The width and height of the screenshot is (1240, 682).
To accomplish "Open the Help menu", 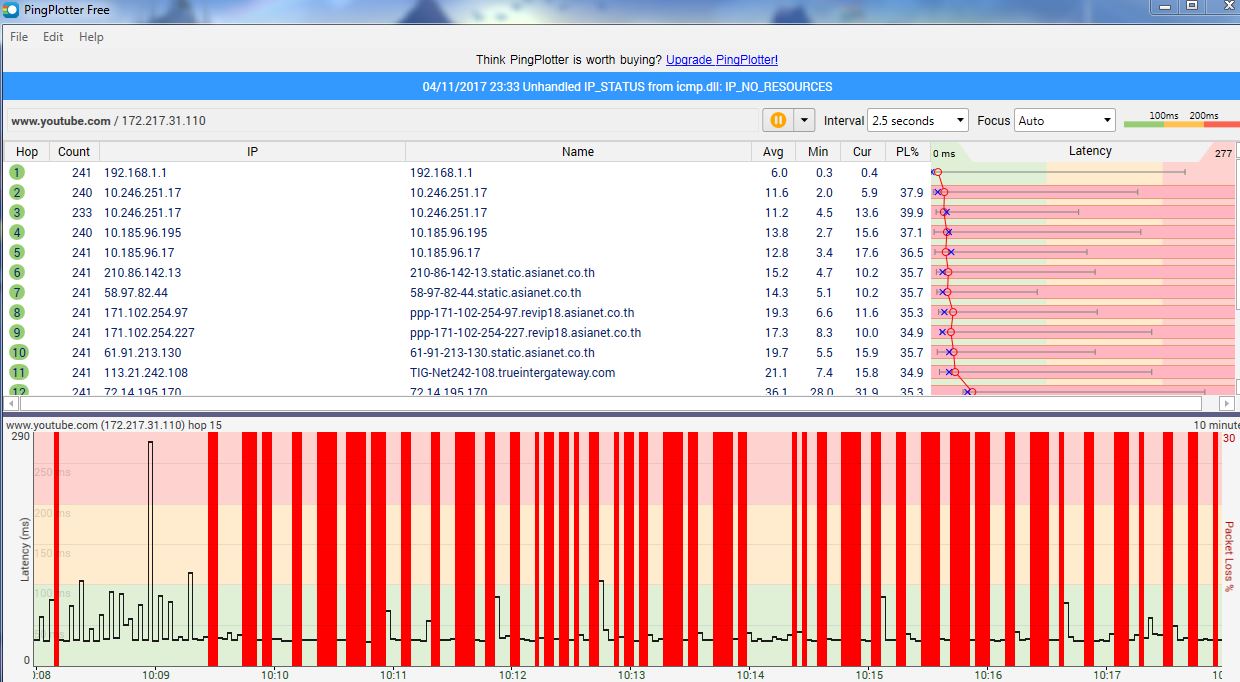I will tap(91, 37).
